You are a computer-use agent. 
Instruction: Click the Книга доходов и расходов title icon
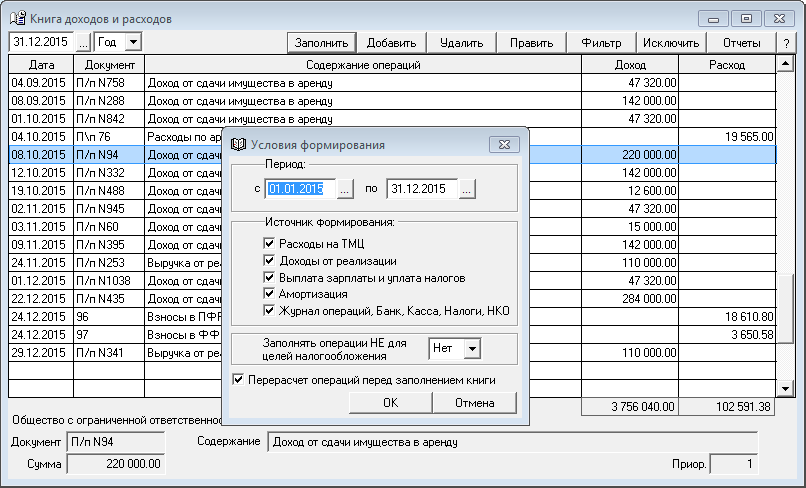[x=17, y=19]
